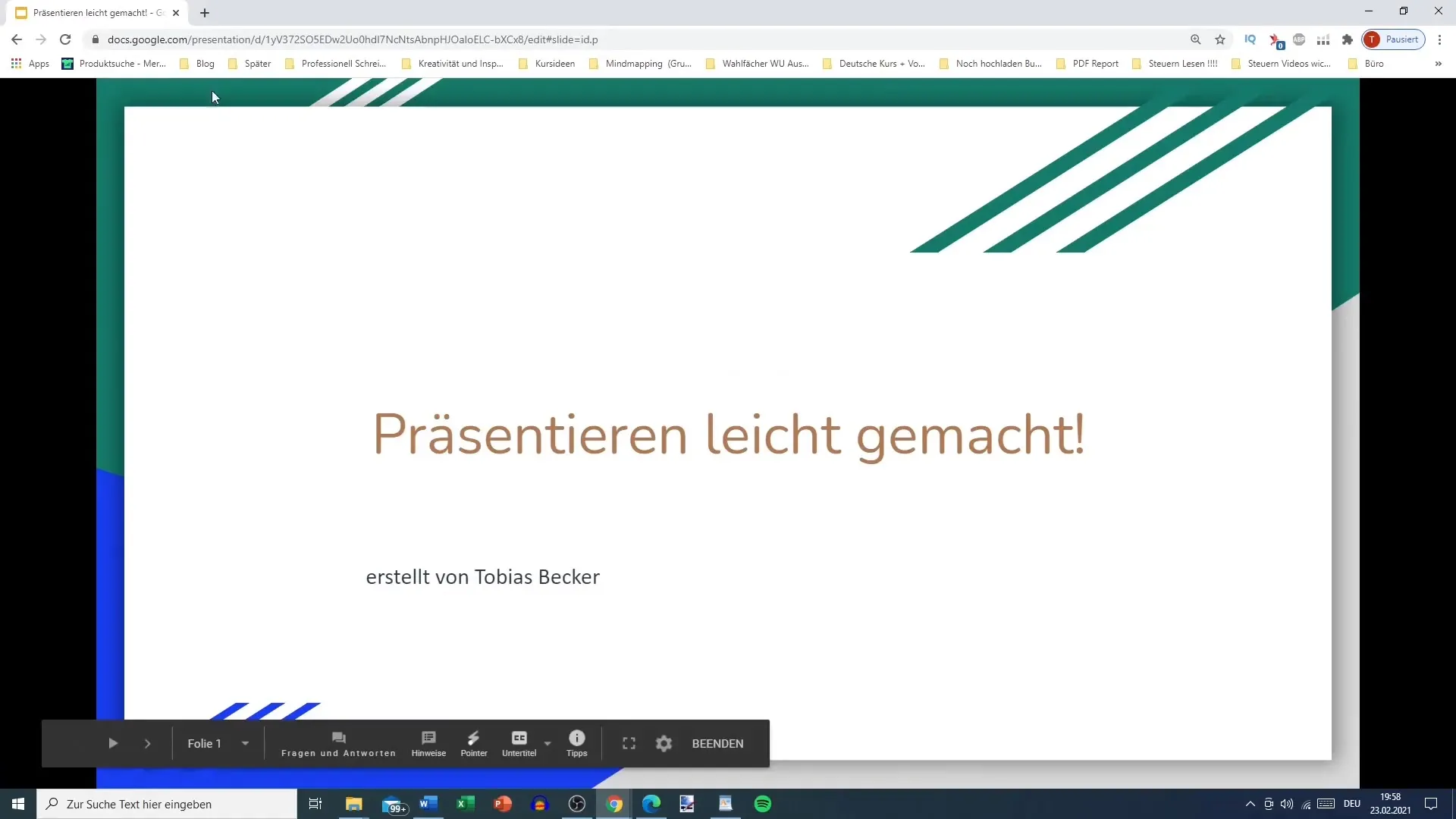1456x819 pixels.
Task: Open the Büro bookmarks folder
Action: (1366, 64)
